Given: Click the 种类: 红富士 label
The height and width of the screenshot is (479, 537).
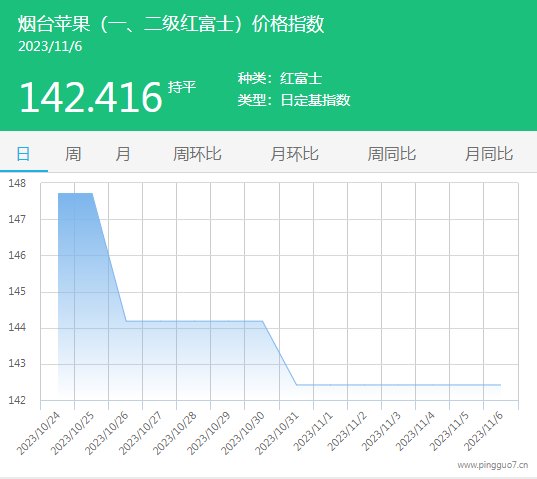Looking at the screenshot, I should pos(280,78).
